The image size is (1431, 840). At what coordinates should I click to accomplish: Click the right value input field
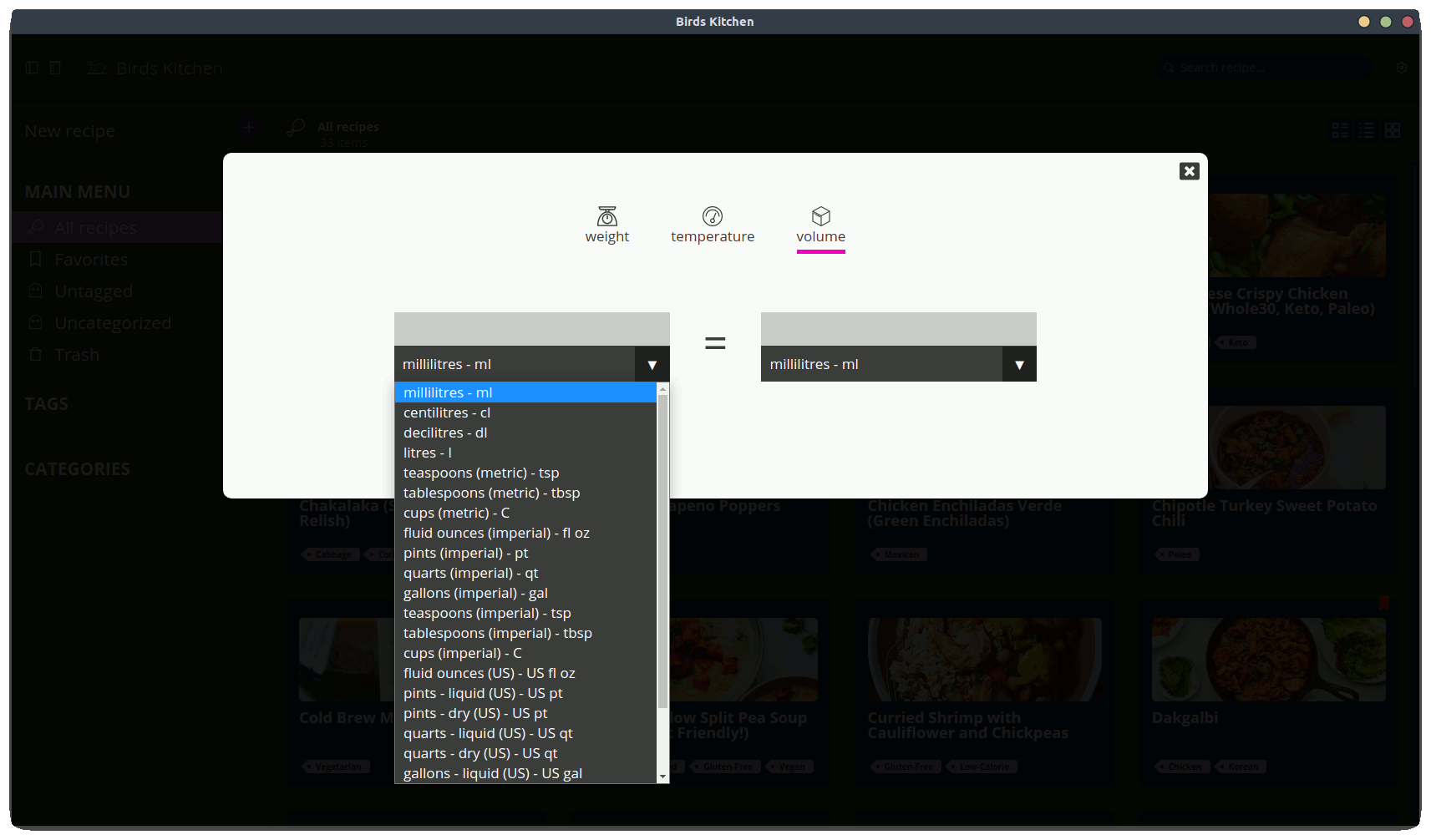click(x=899, y=329)
